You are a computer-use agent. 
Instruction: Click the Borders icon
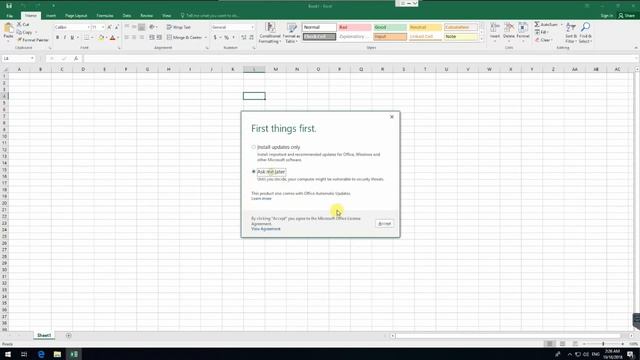click(x=86, y=38)
